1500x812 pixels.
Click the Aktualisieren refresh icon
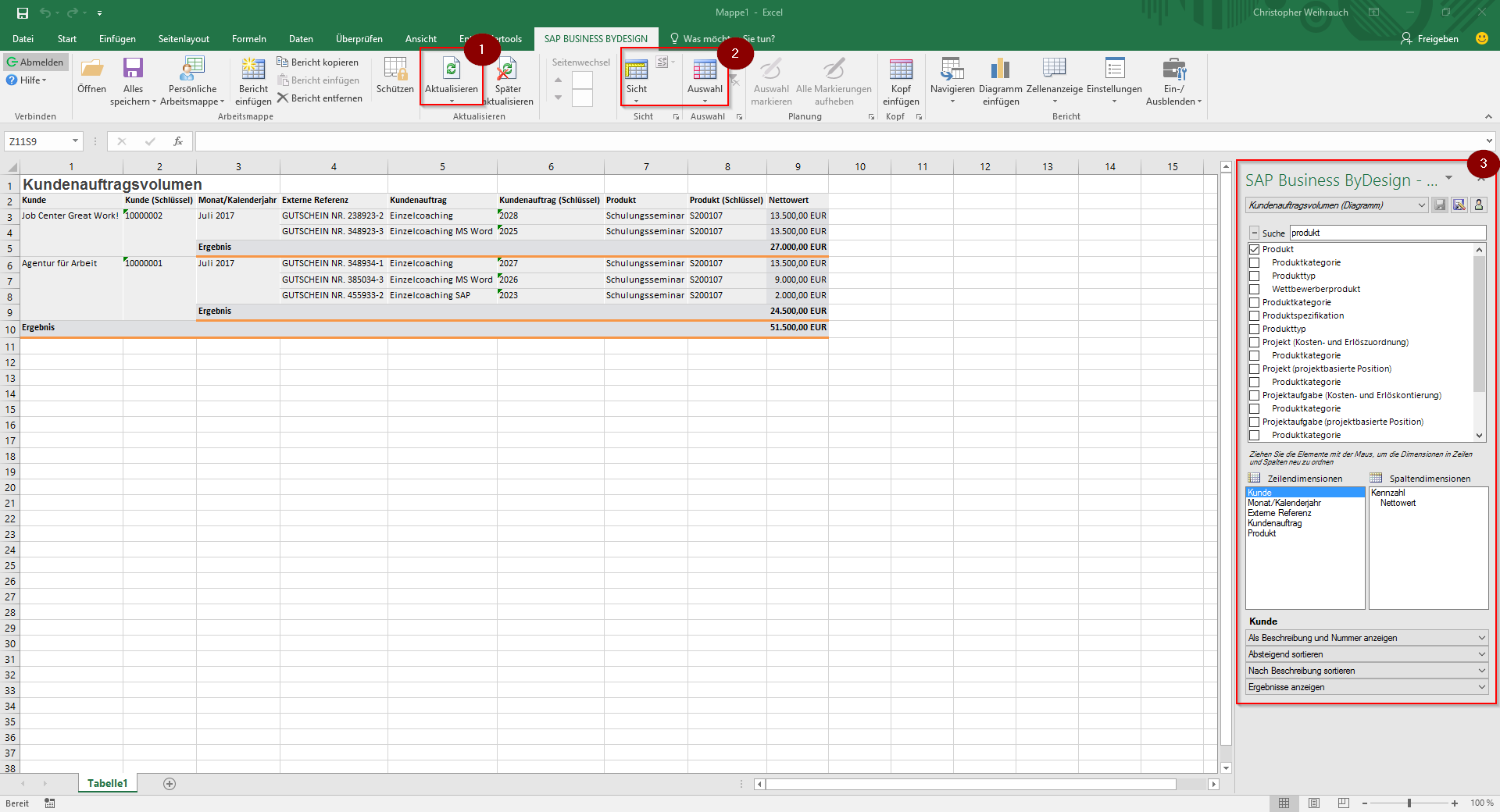(452, 69)
